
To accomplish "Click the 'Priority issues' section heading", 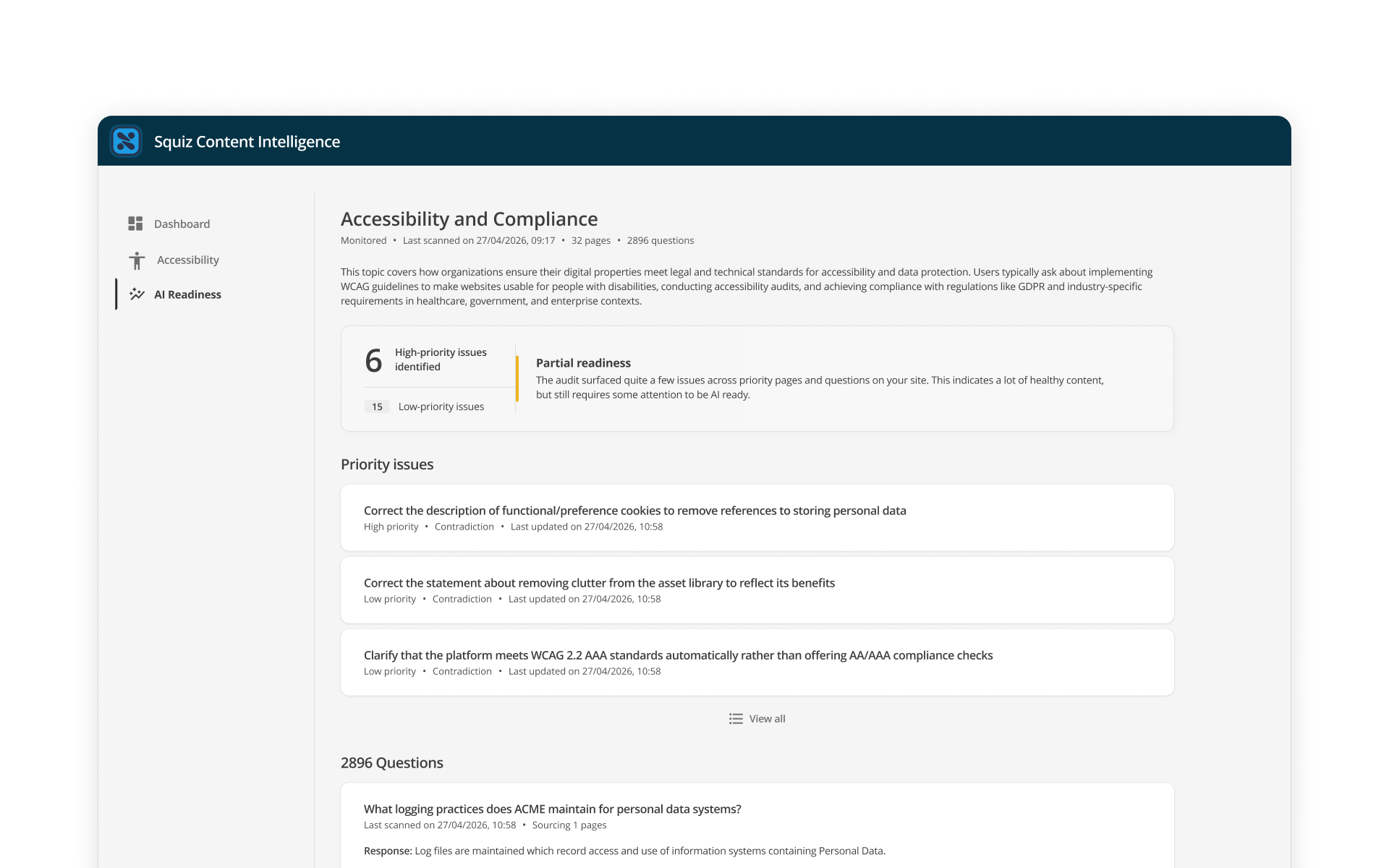I will point(387,464).
